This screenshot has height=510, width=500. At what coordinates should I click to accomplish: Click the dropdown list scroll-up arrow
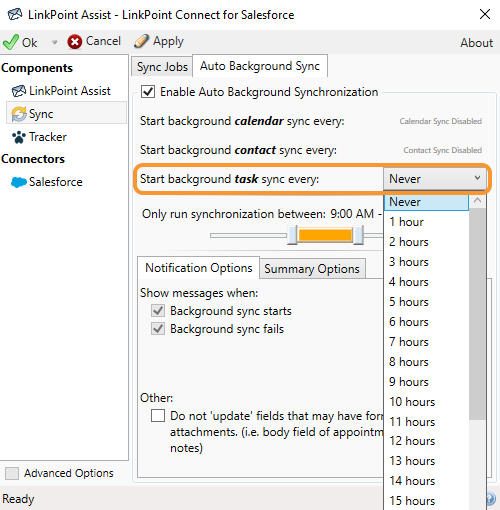[477, 201]
